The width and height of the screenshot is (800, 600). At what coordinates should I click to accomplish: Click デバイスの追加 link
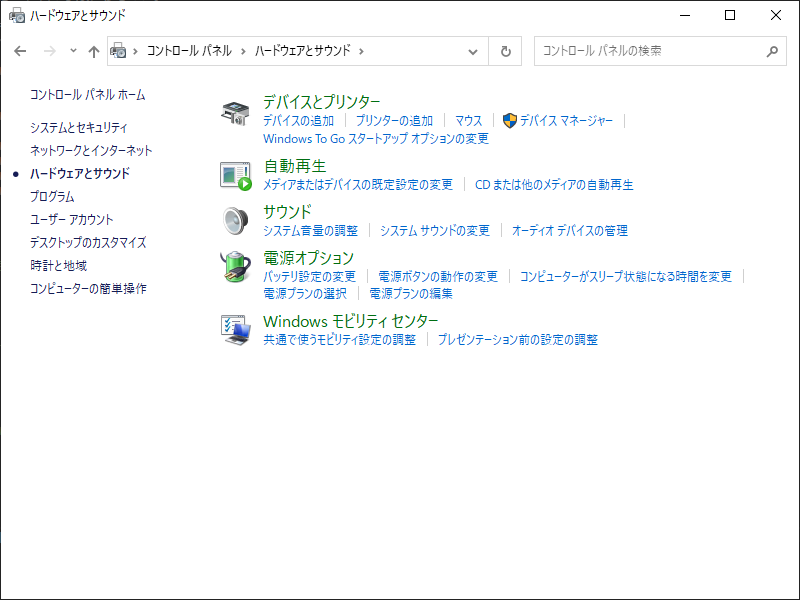298,121
